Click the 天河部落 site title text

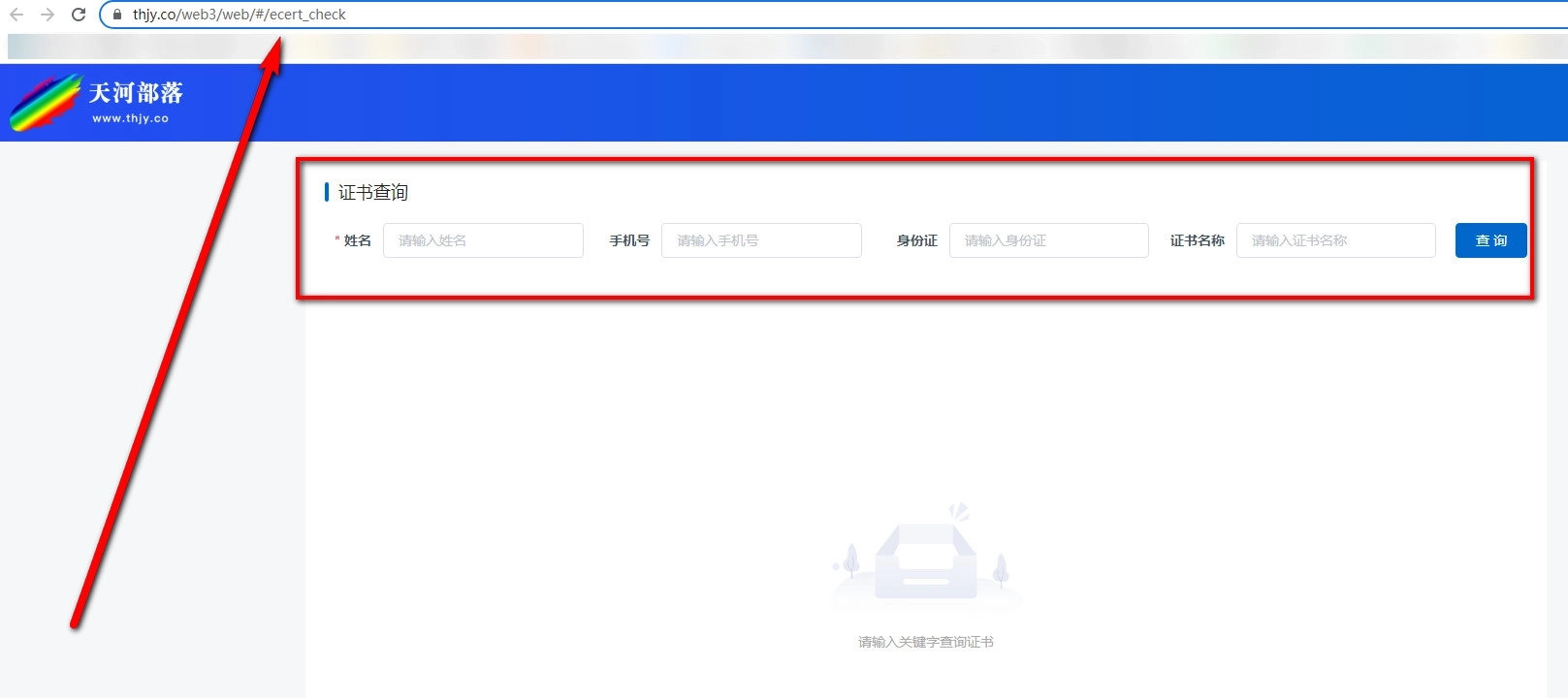click(x=136, y=93)
